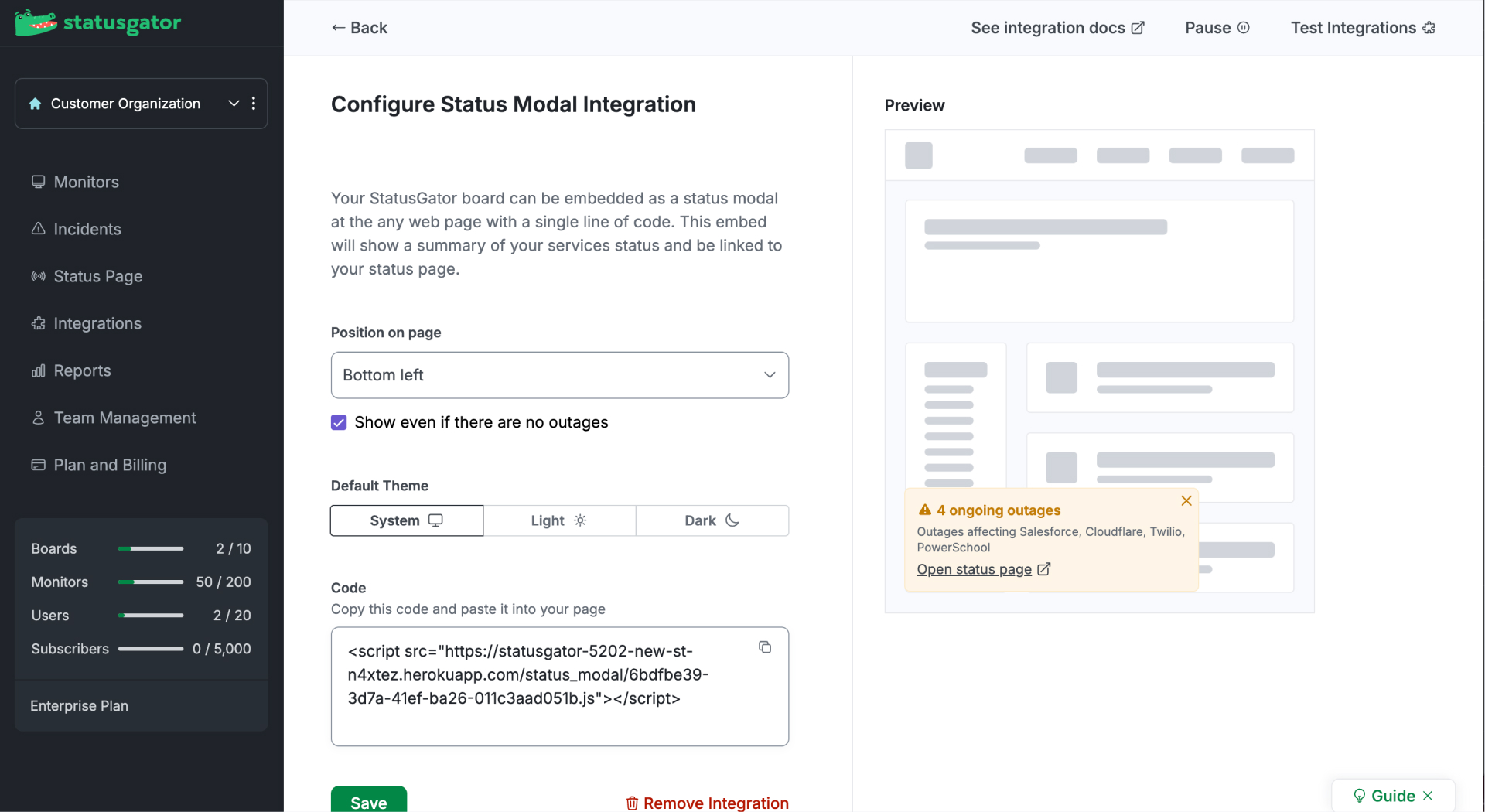Expand the Customer Organization chevron
1485x812 pixels.
coord(234,104)
